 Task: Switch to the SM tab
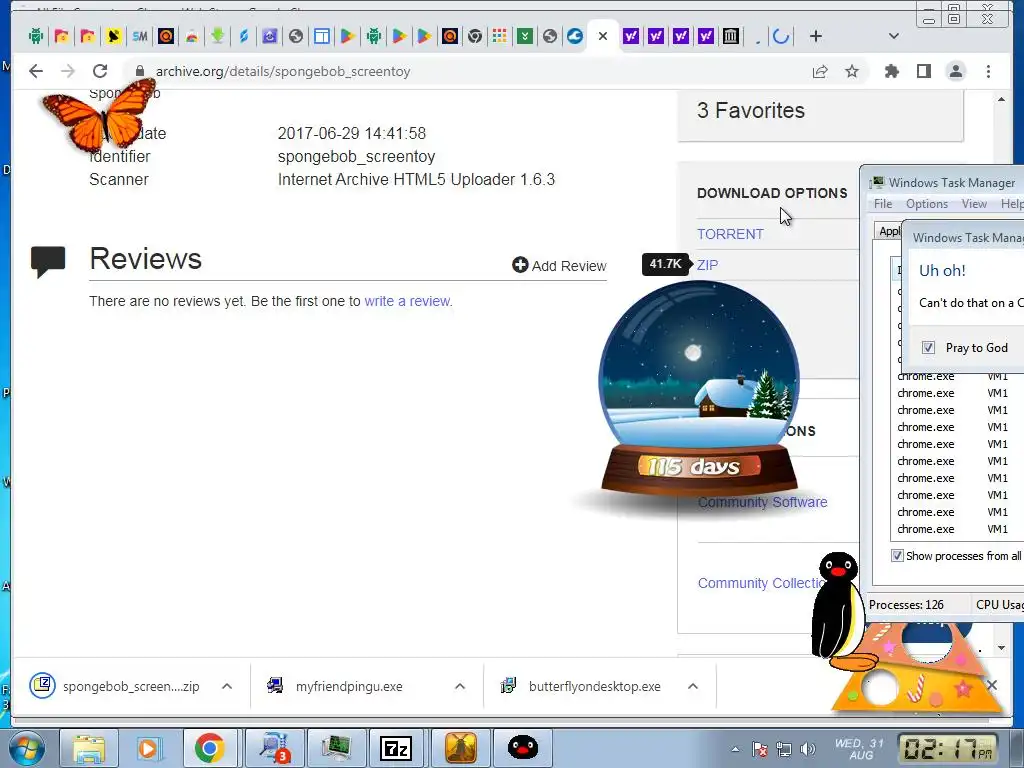(x=140, y=37)
